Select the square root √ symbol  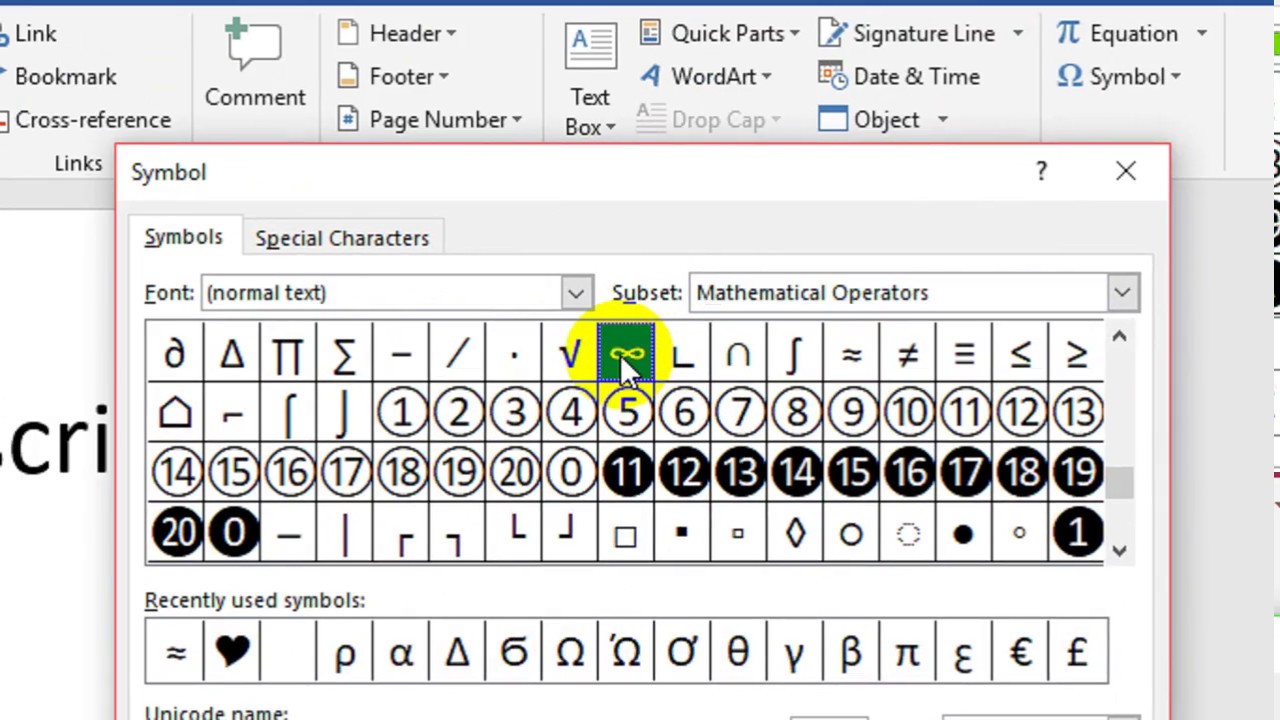(x=570, y=354)
